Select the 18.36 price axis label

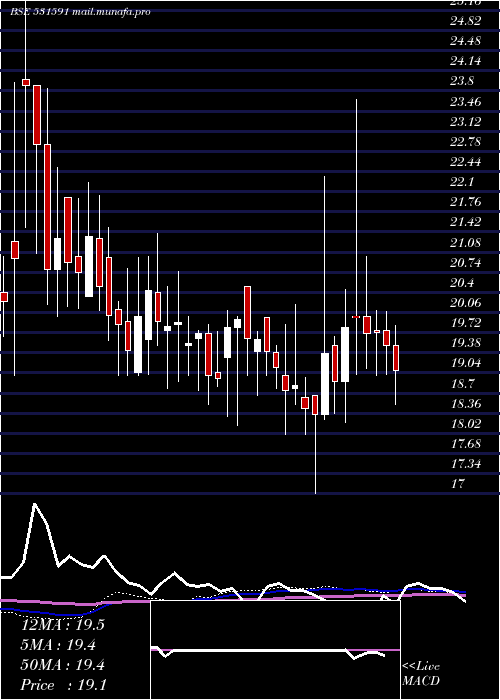coord(465,404)
